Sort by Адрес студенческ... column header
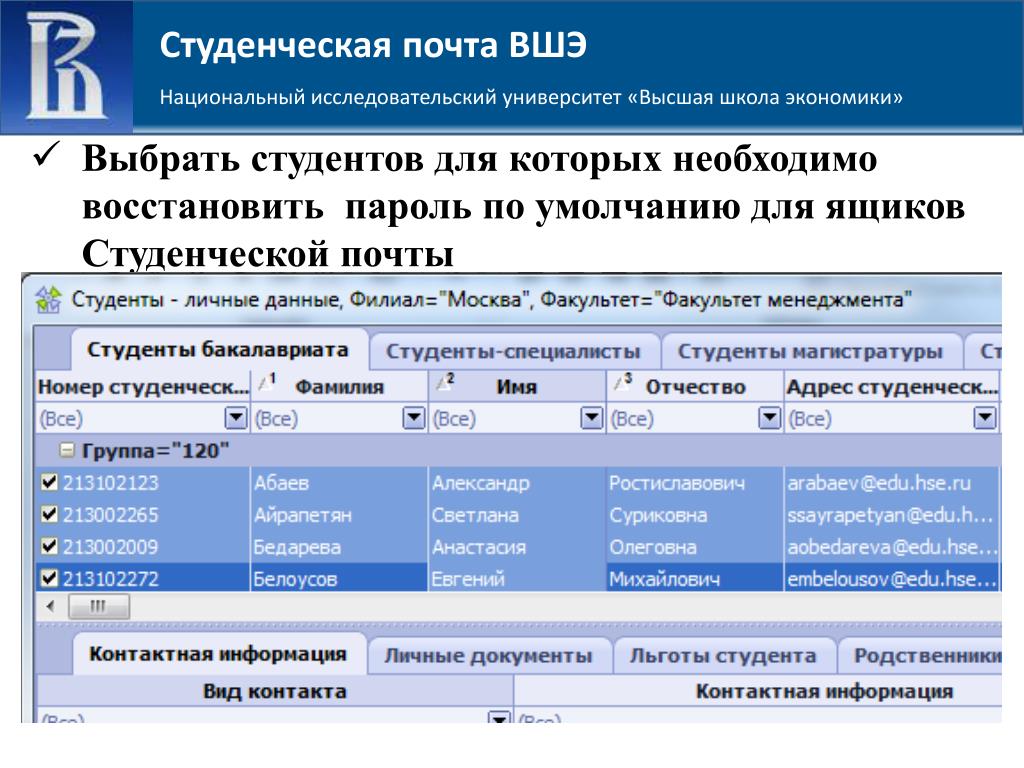 (x=892, y=387)
